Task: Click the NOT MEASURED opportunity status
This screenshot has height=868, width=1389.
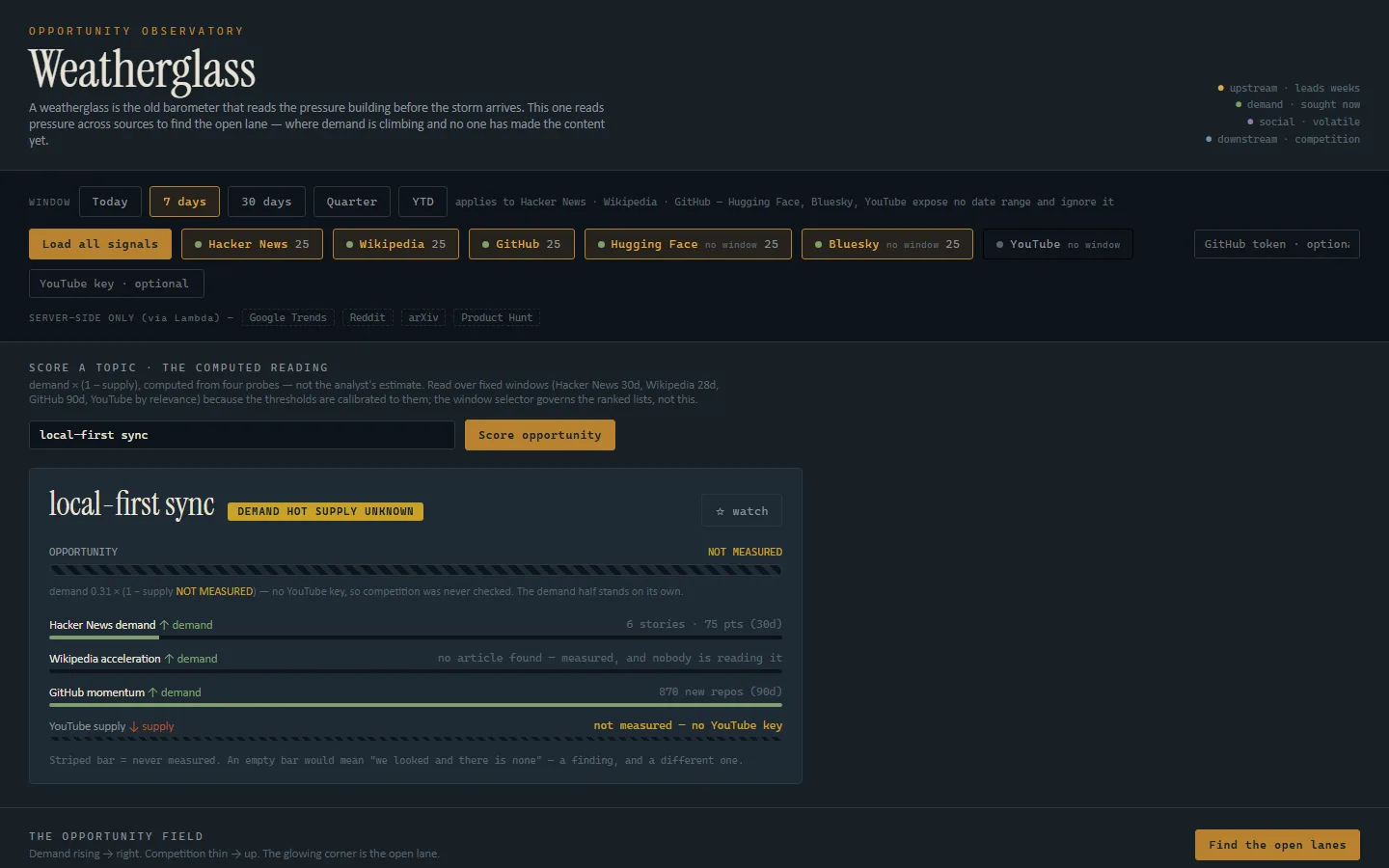Action: (x=745, y=552)
